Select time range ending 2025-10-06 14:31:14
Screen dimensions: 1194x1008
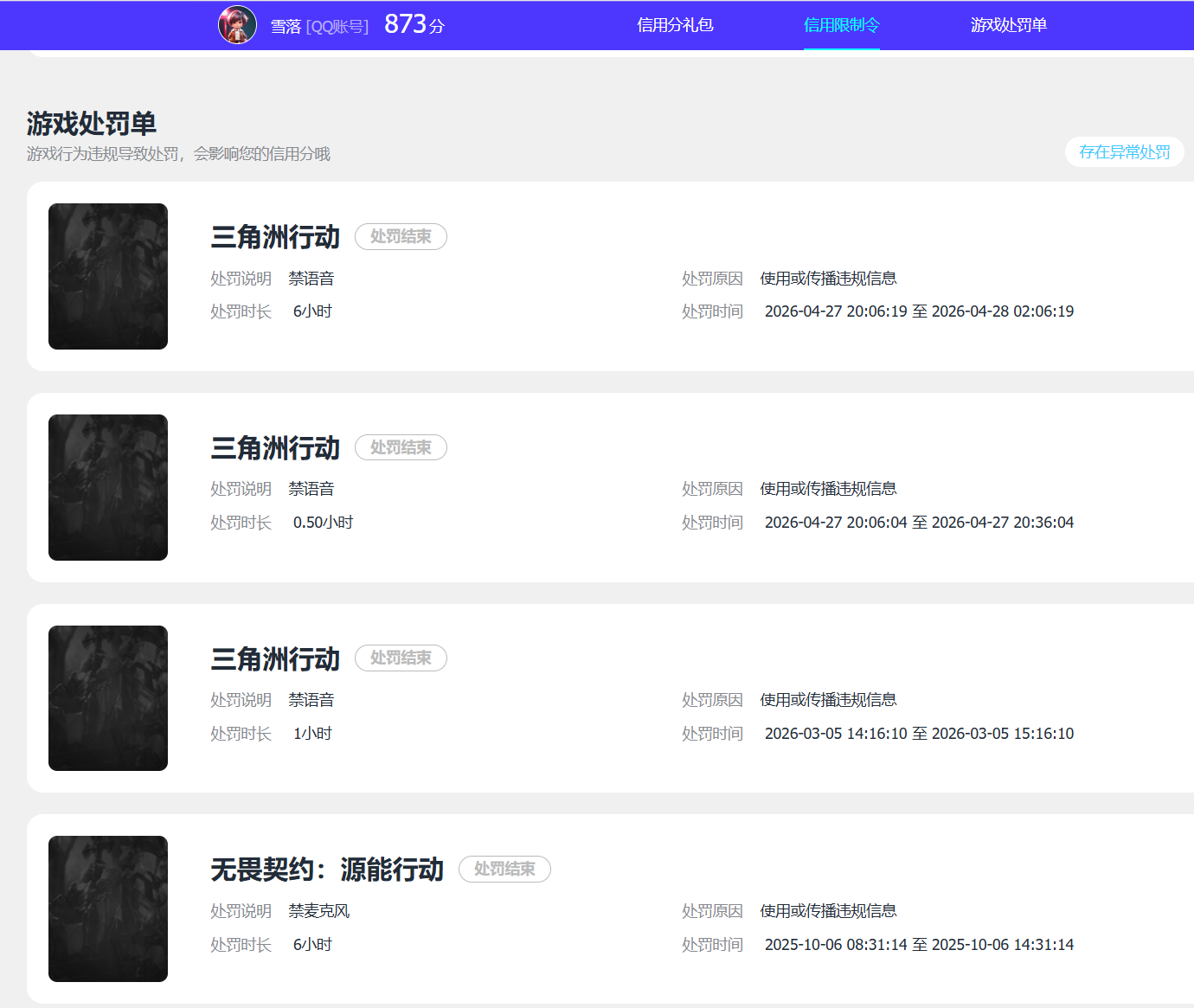(919, 945)
